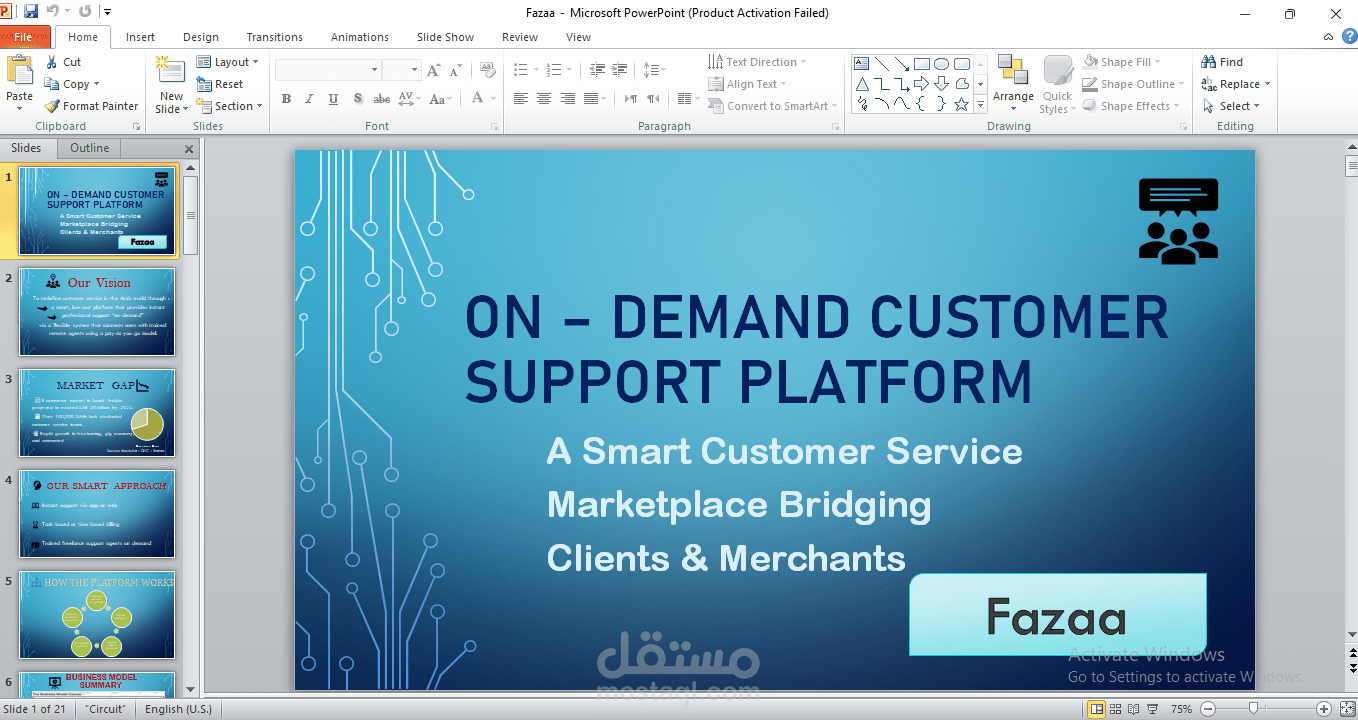Image resolution: width=1358 pixels, height=720 pixels.
Task: Toggle Underline formatting
Action: 333,99
